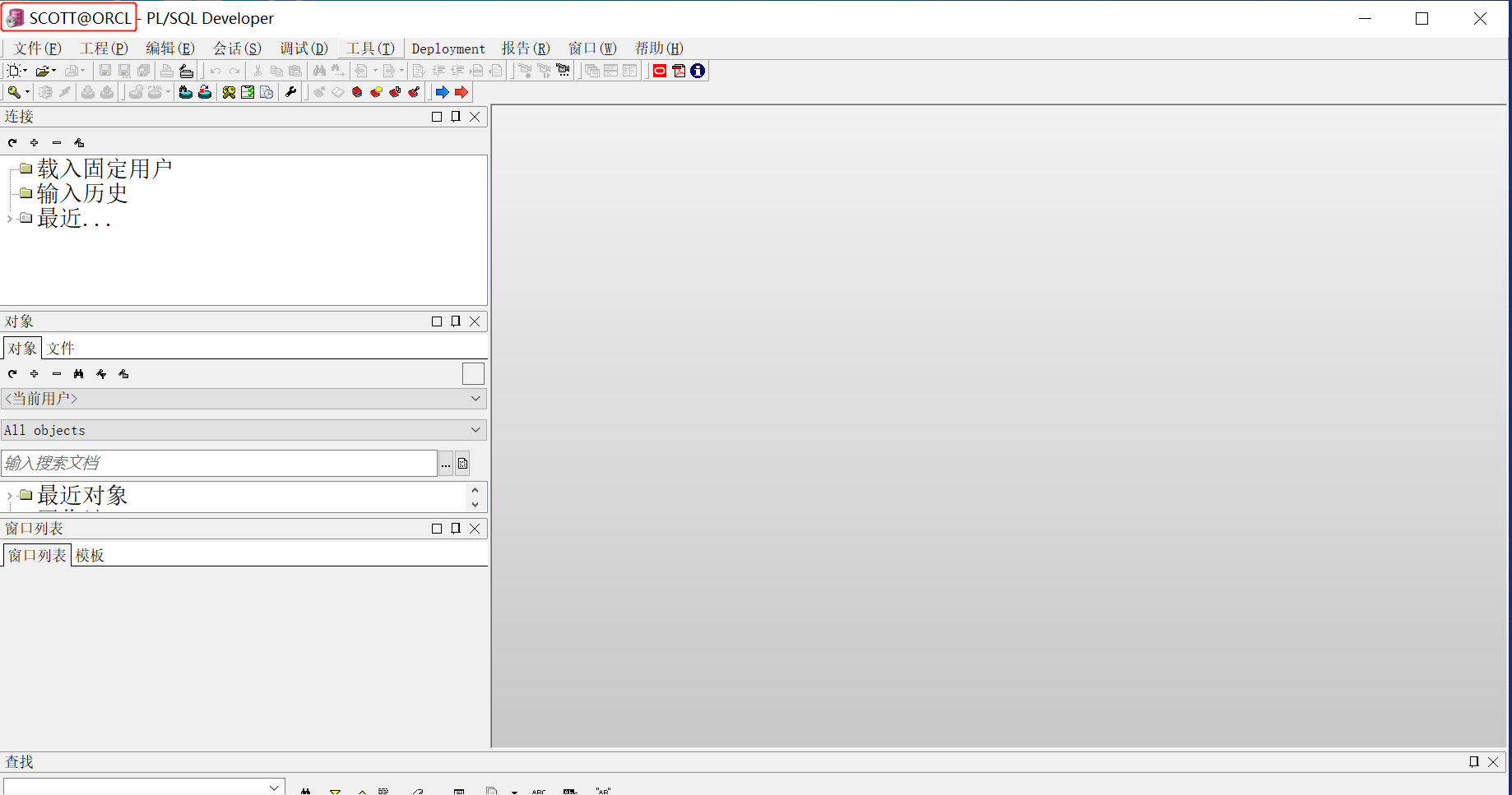
Task: Click the blue right arrow icon
Action: pos(442,92)
